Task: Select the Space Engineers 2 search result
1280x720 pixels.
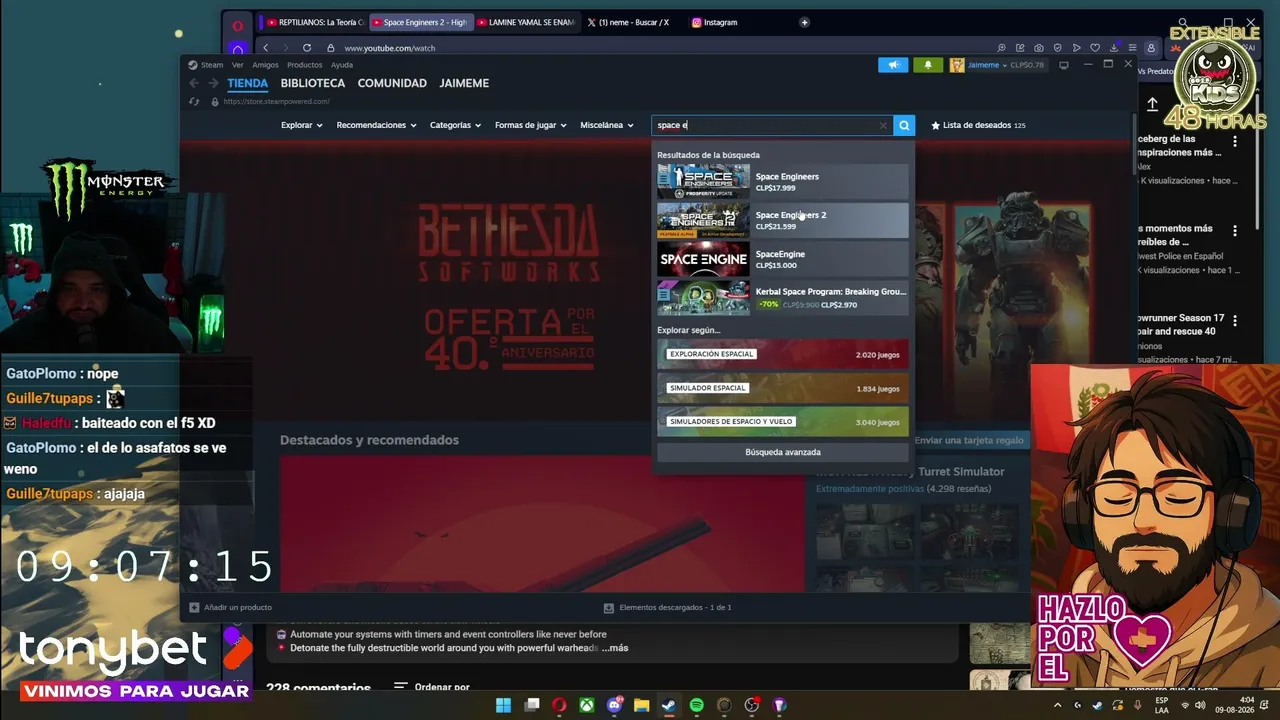Action: (783, 220)
